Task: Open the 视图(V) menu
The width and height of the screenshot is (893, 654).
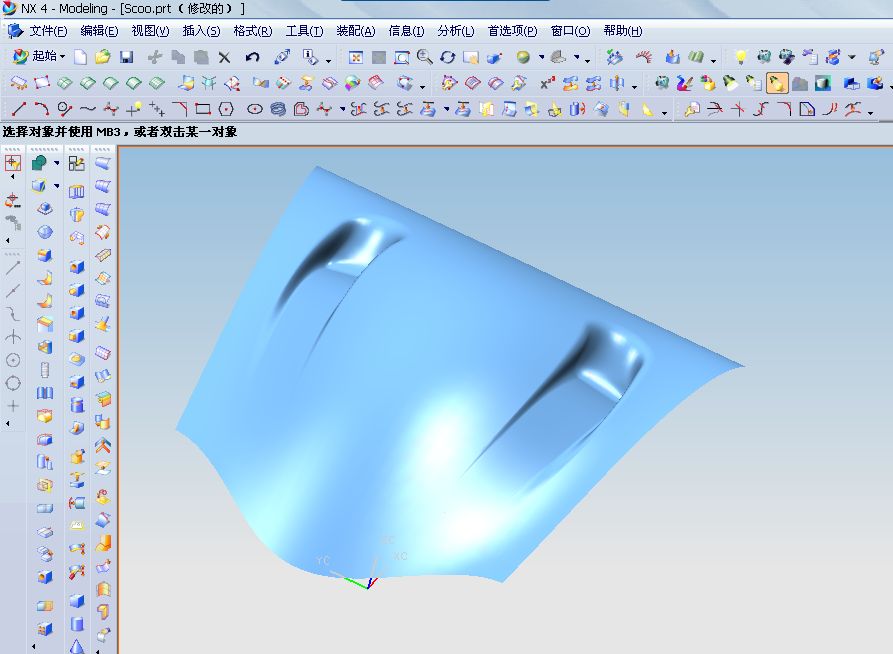Action: [x=150, y=31]
